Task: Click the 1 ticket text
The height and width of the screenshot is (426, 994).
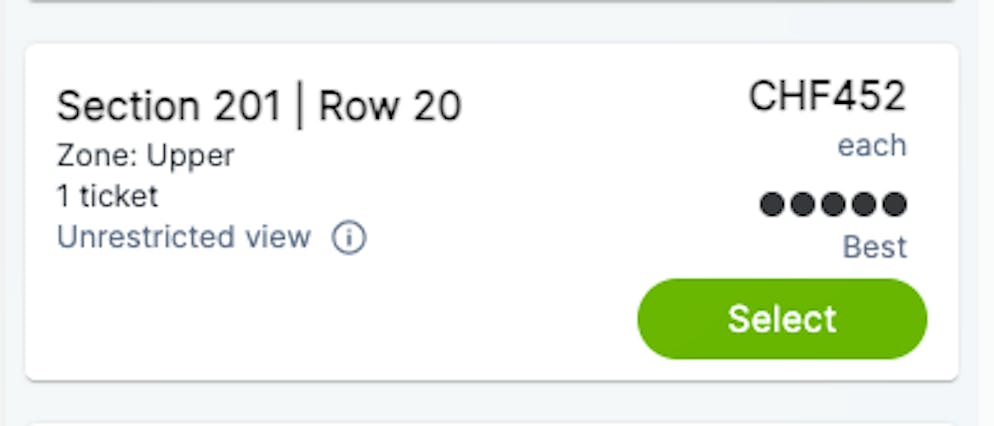Action: [108, 197]
